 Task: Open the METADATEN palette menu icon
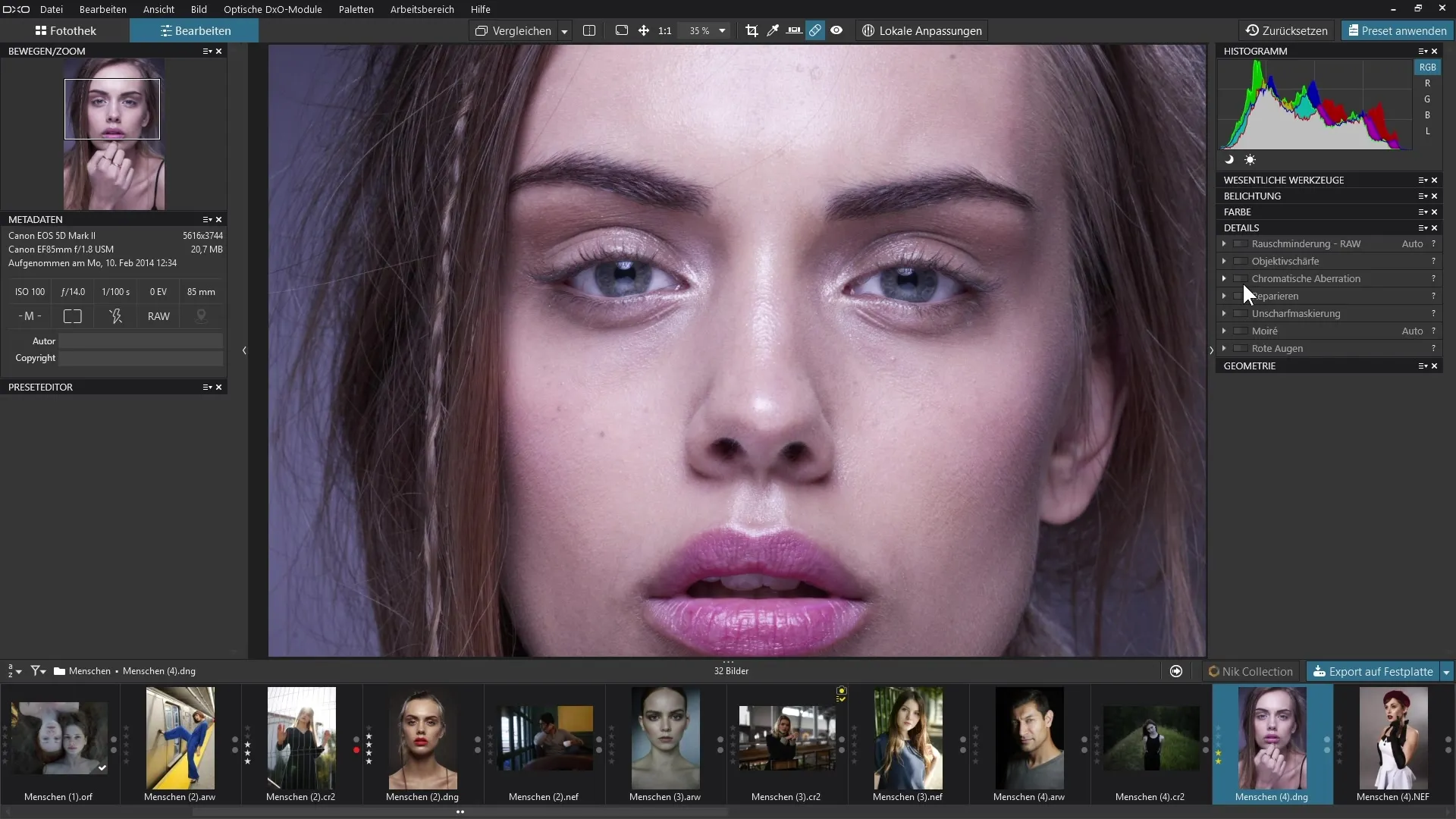tap(207, 220)
